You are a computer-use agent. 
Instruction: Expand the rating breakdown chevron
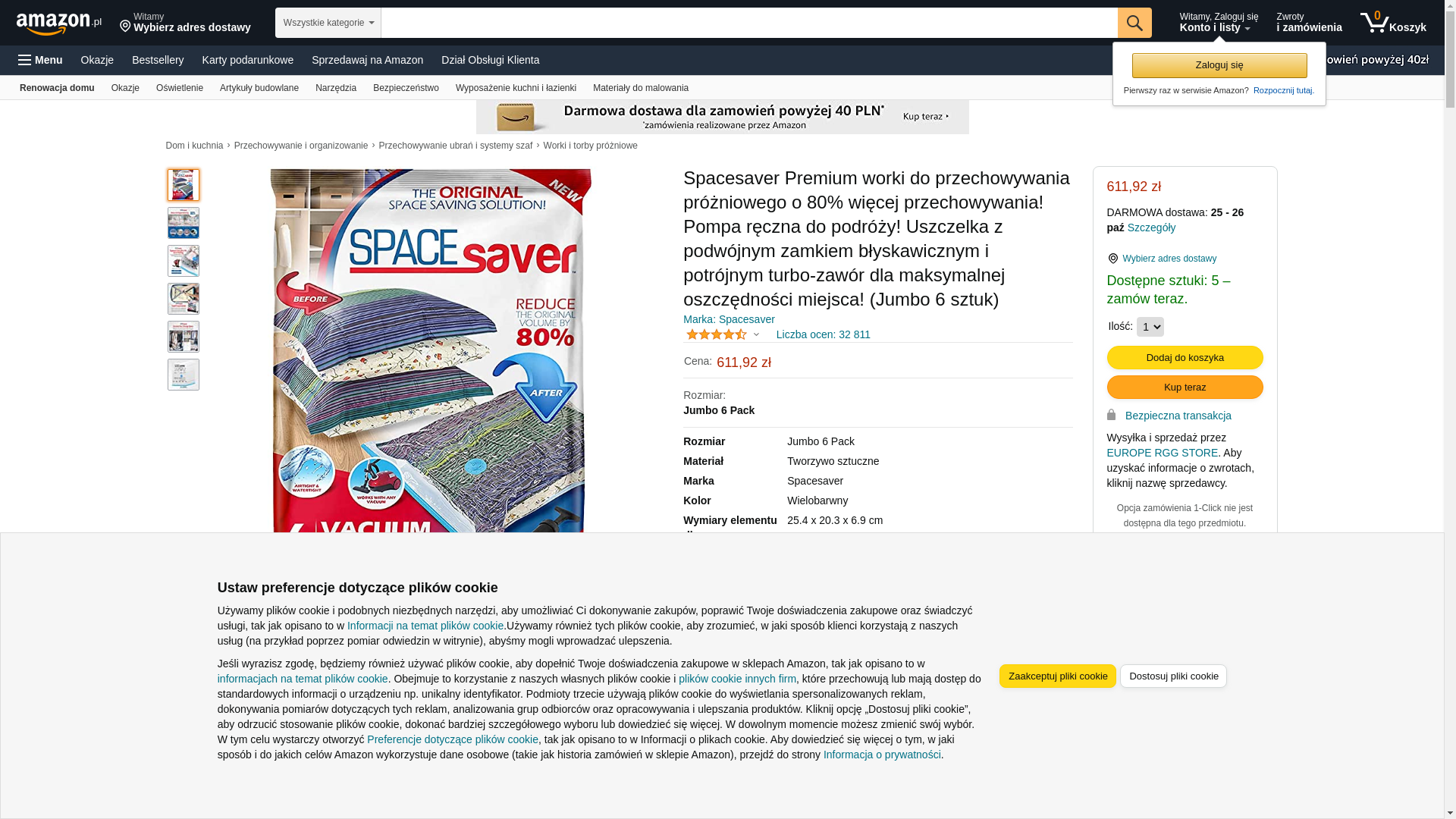tap(756, 334)
